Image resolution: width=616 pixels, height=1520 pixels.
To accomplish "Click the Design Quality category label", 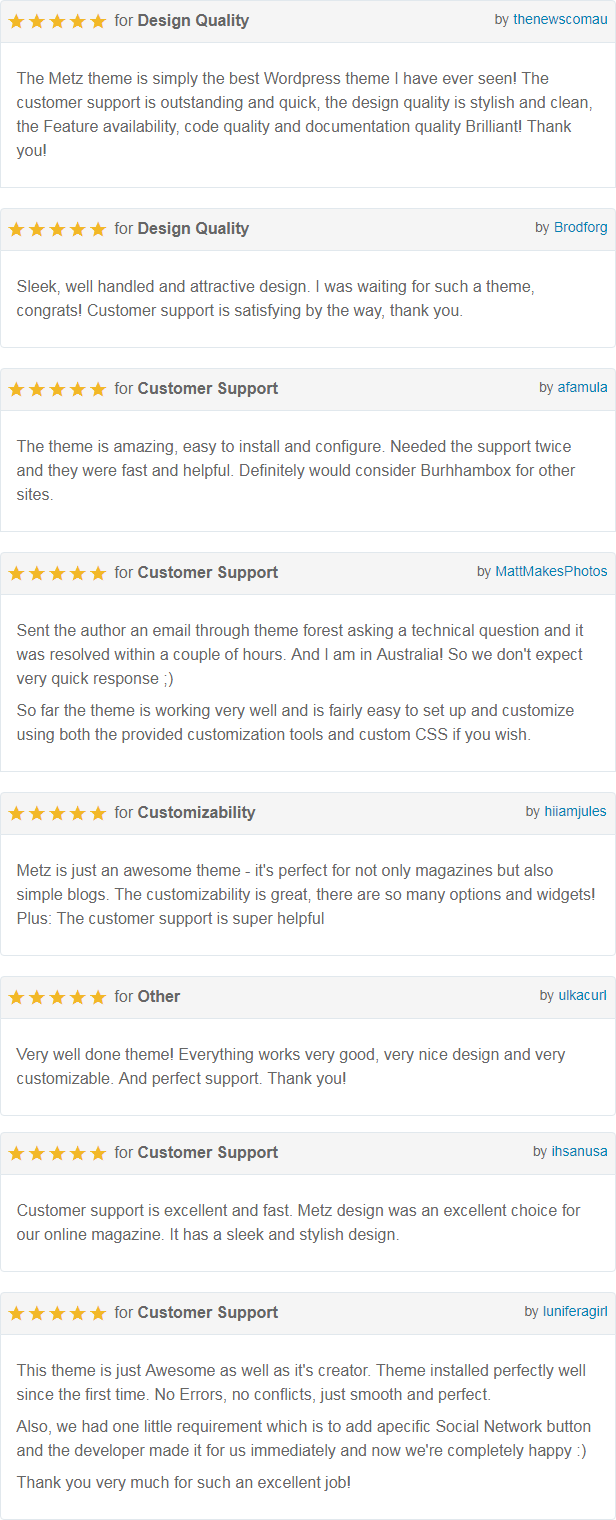I will click(193, 20).
